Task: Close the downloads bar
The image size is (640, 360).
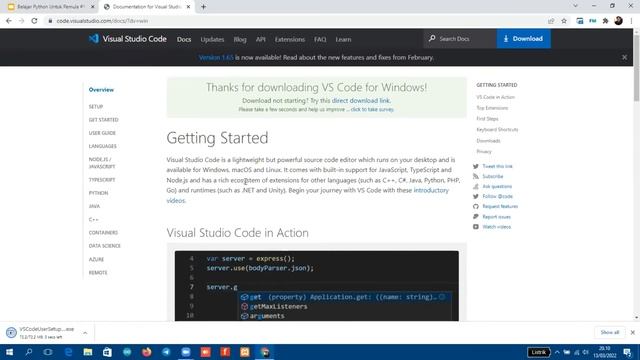Action: [633, 332]
